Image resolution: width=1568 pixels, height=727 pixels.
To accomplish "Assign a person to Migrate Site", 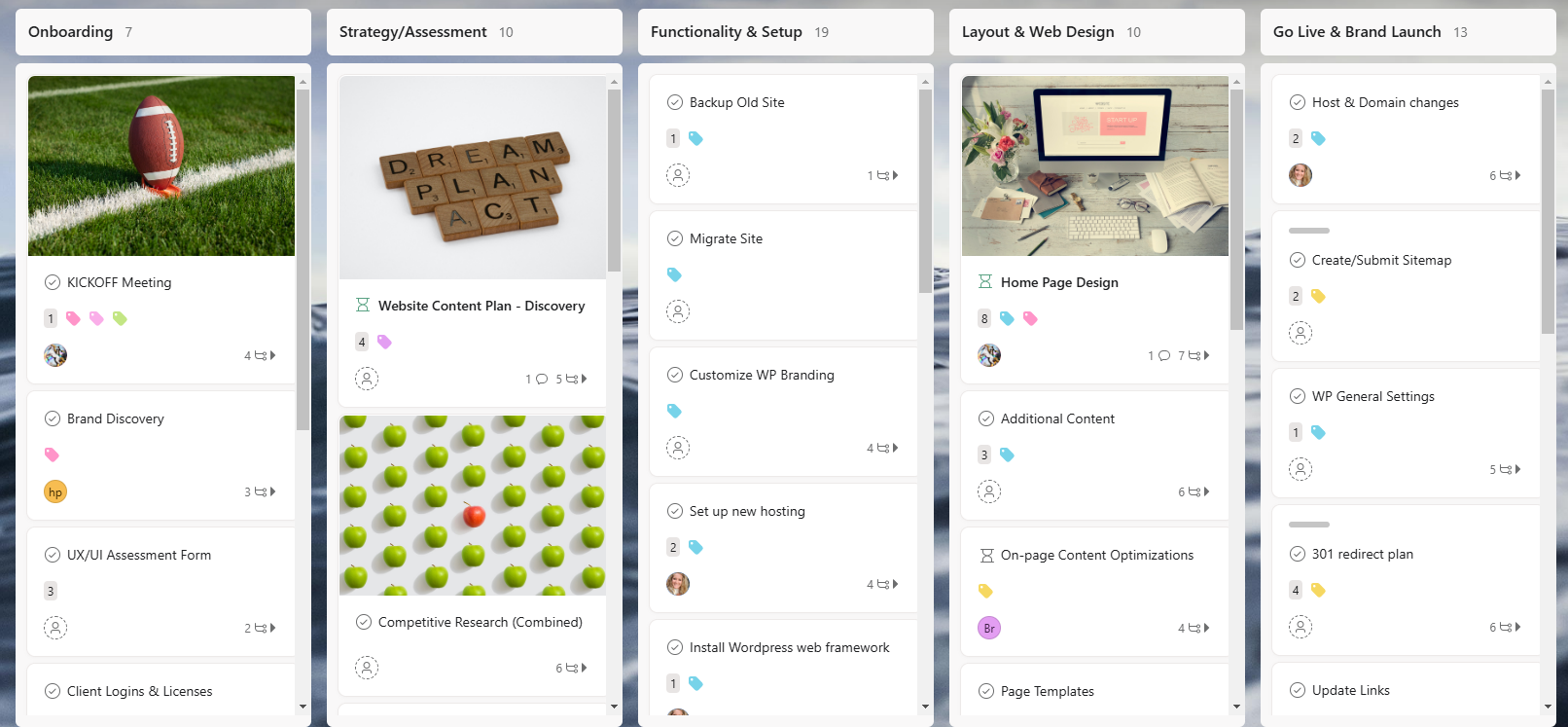I will [678, 311].
